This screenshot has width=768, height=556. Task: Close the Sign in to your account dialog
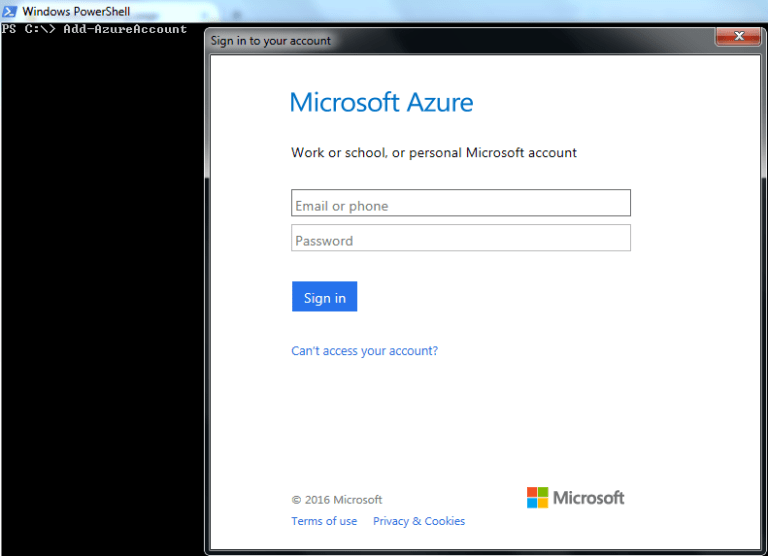click(739, 36)
